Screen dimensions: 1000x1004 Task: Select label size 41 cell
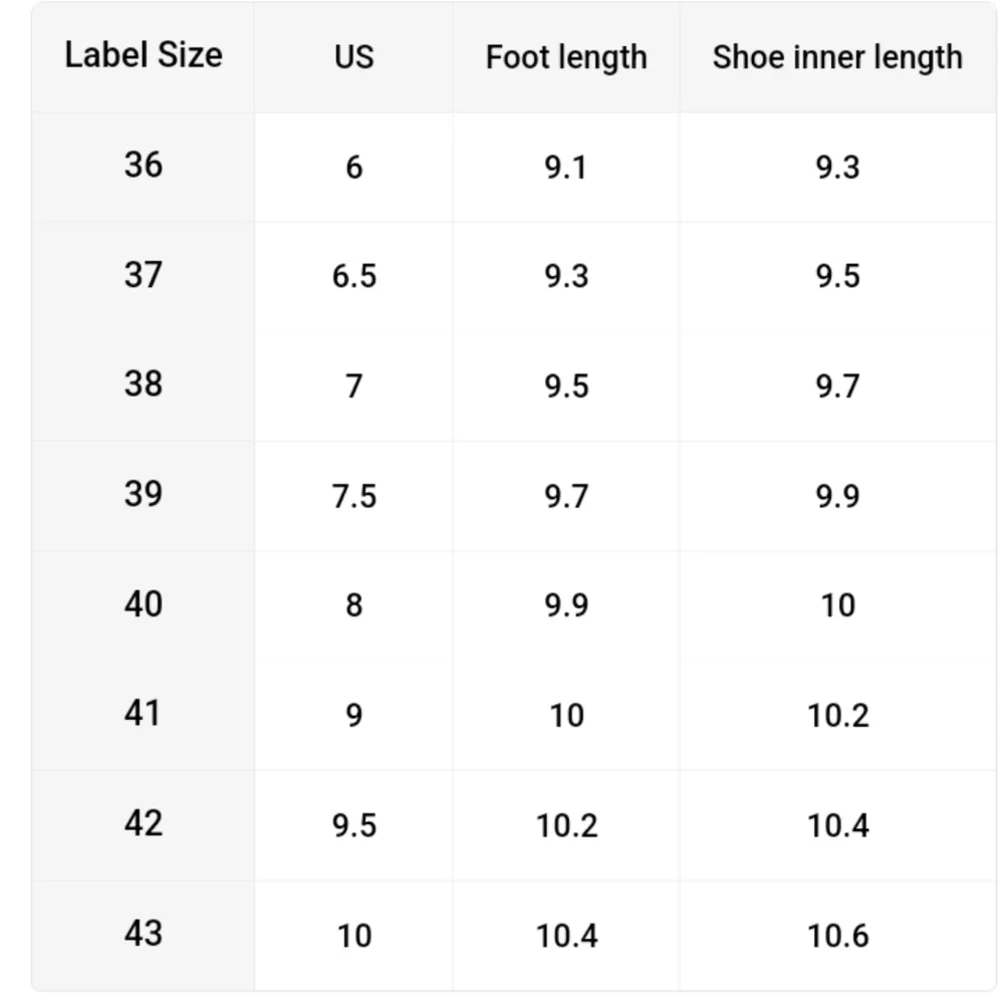point(143,714)
